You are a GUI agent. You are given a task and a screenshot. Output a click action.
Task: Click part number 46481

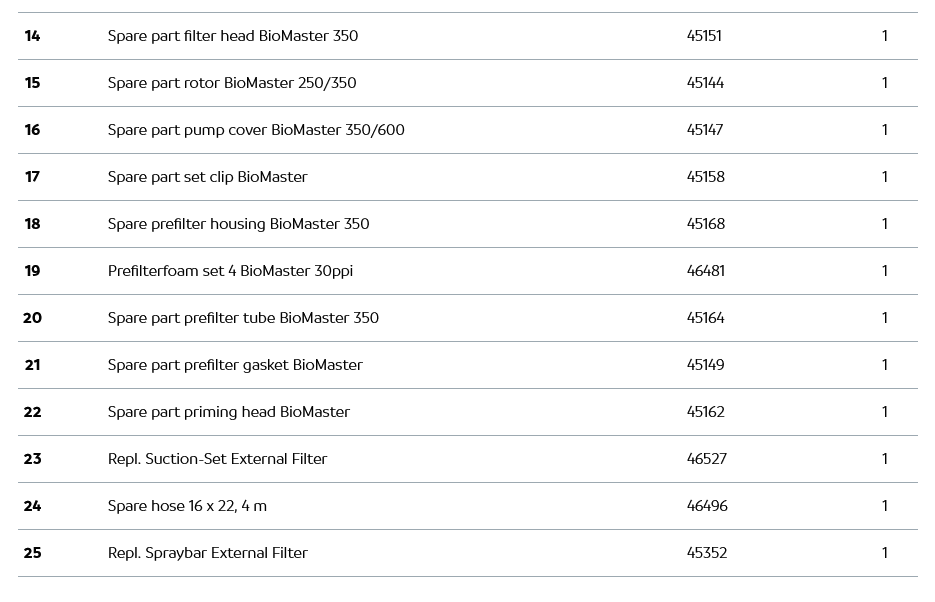706,271
